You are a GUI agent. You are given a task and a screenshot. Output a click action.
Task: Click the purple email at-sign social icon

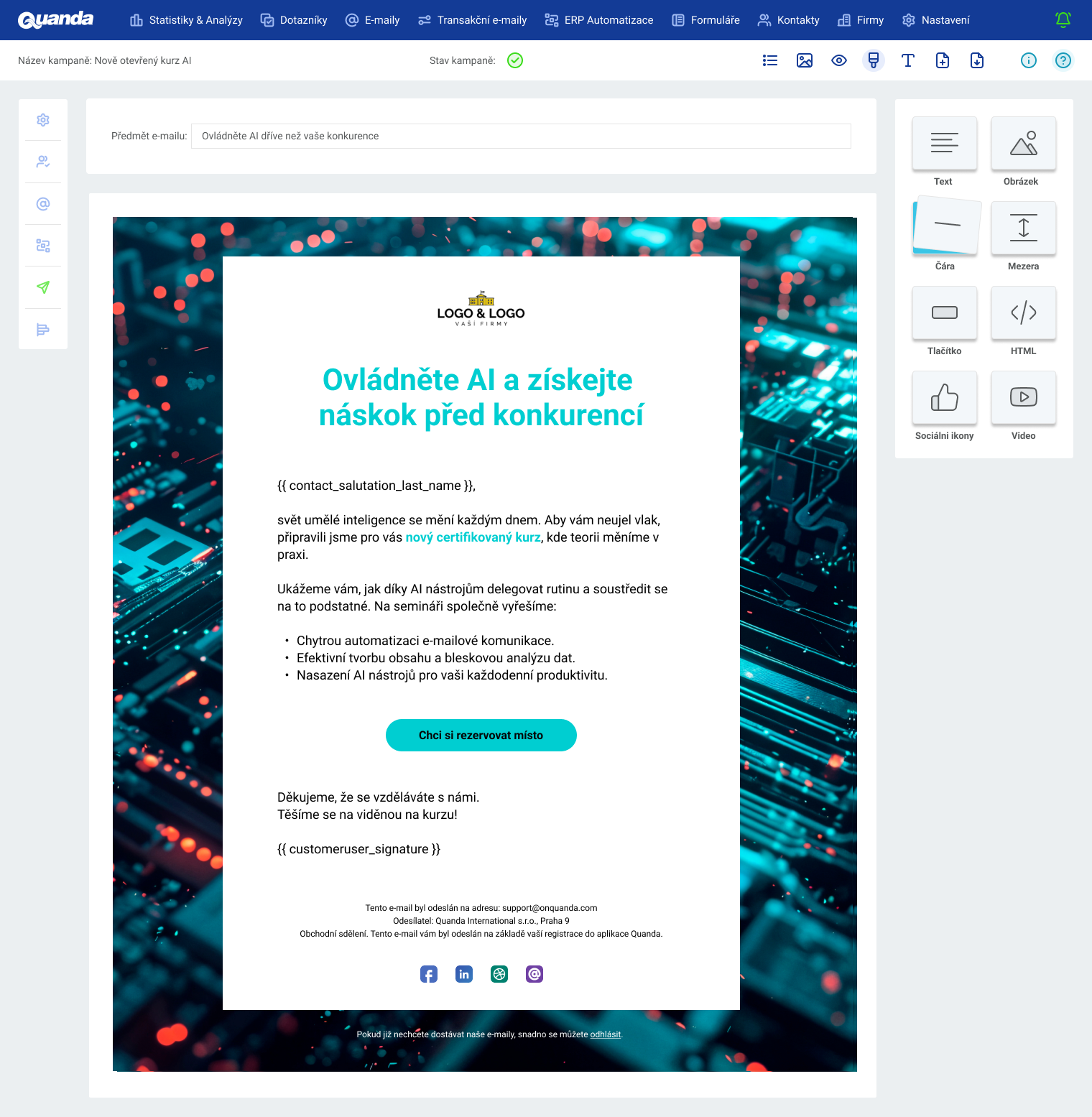pos(535,974)
